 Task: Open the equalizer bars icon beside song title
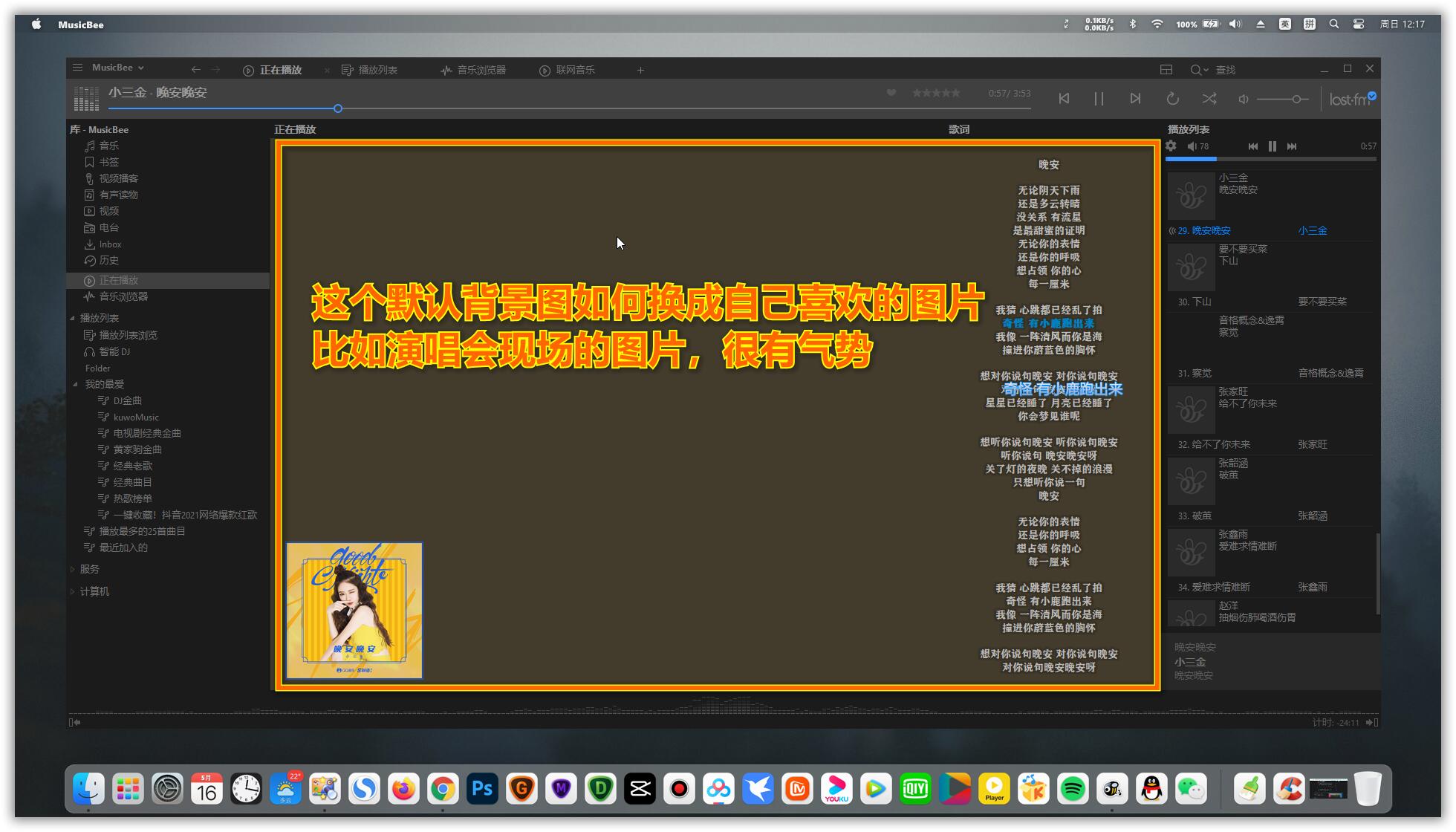coord(86,98)
